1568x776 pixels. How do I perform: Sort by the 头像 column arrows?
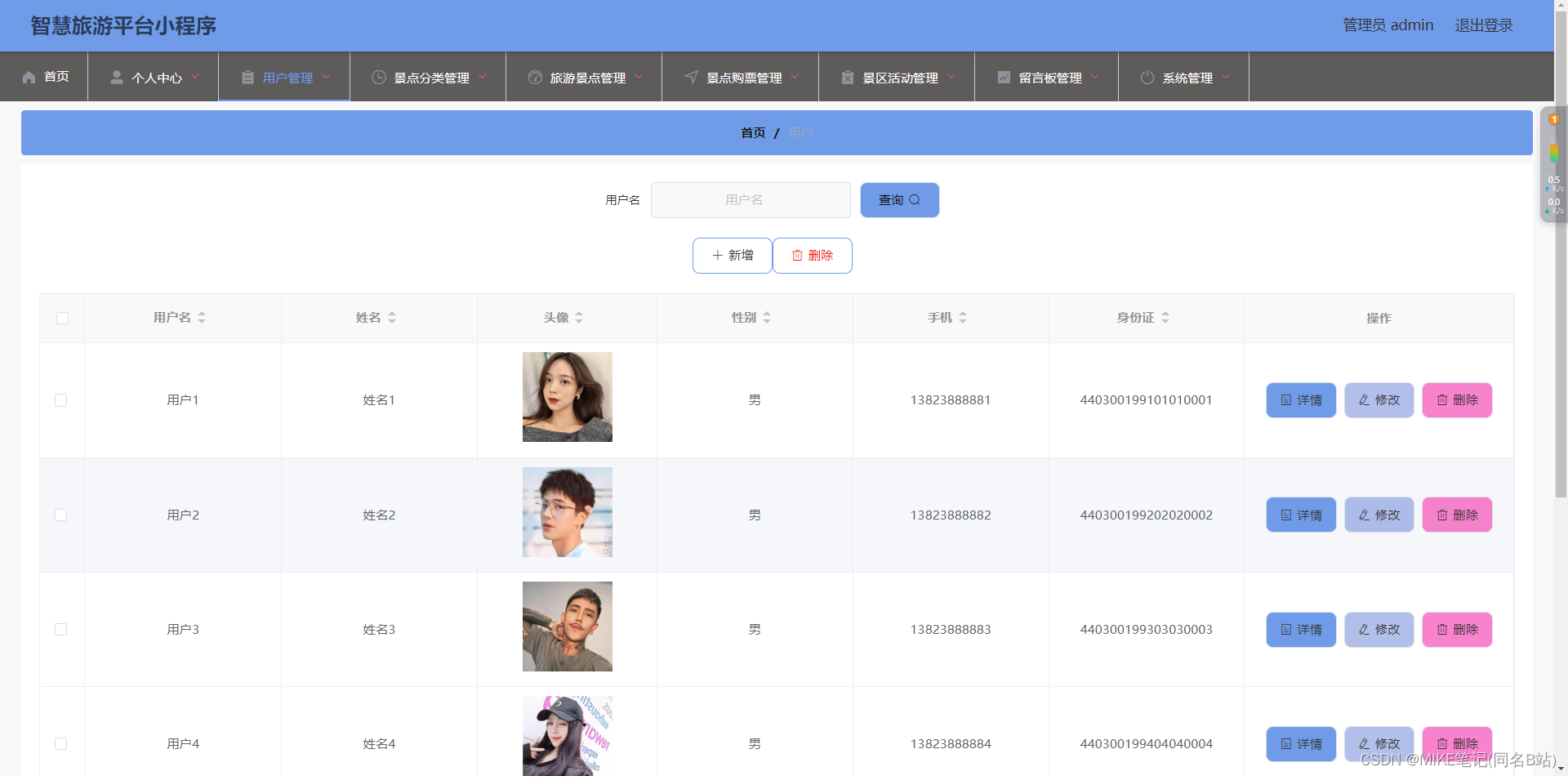click(579, 318)
